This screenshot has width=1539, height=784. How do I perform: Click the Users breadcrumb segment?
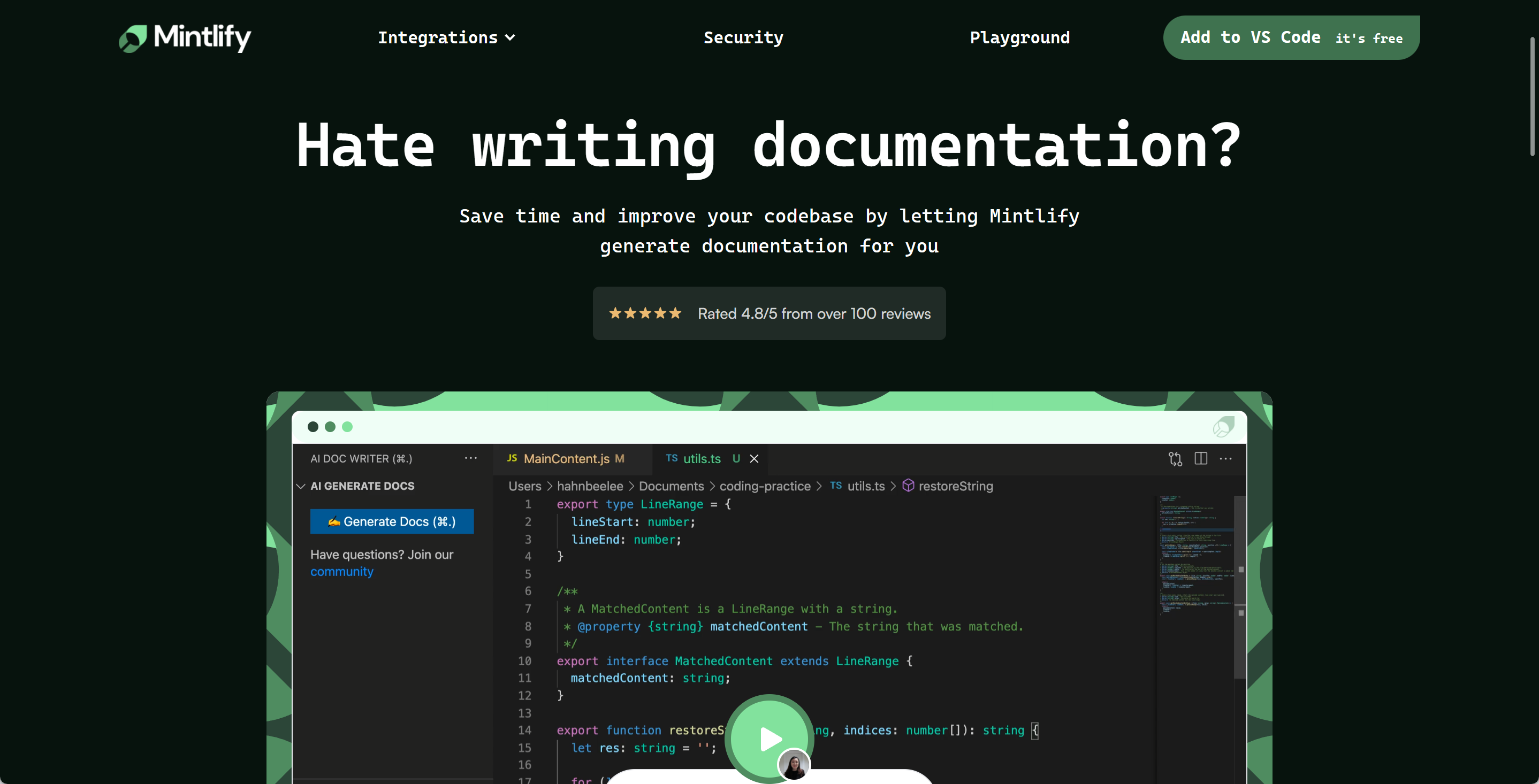524,486
